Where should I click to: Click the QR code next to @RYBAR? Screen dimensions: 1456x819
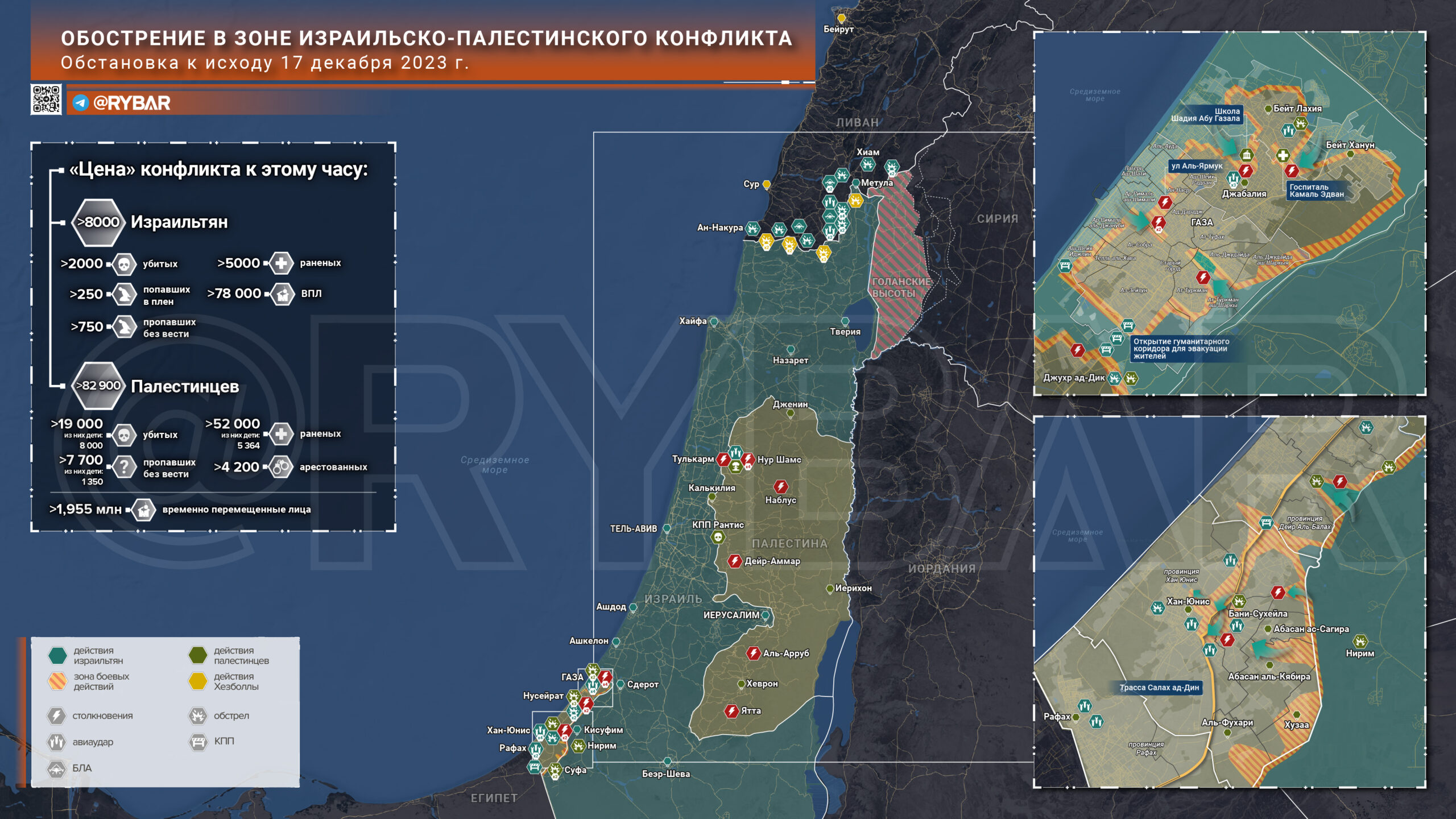click(46, 100)
